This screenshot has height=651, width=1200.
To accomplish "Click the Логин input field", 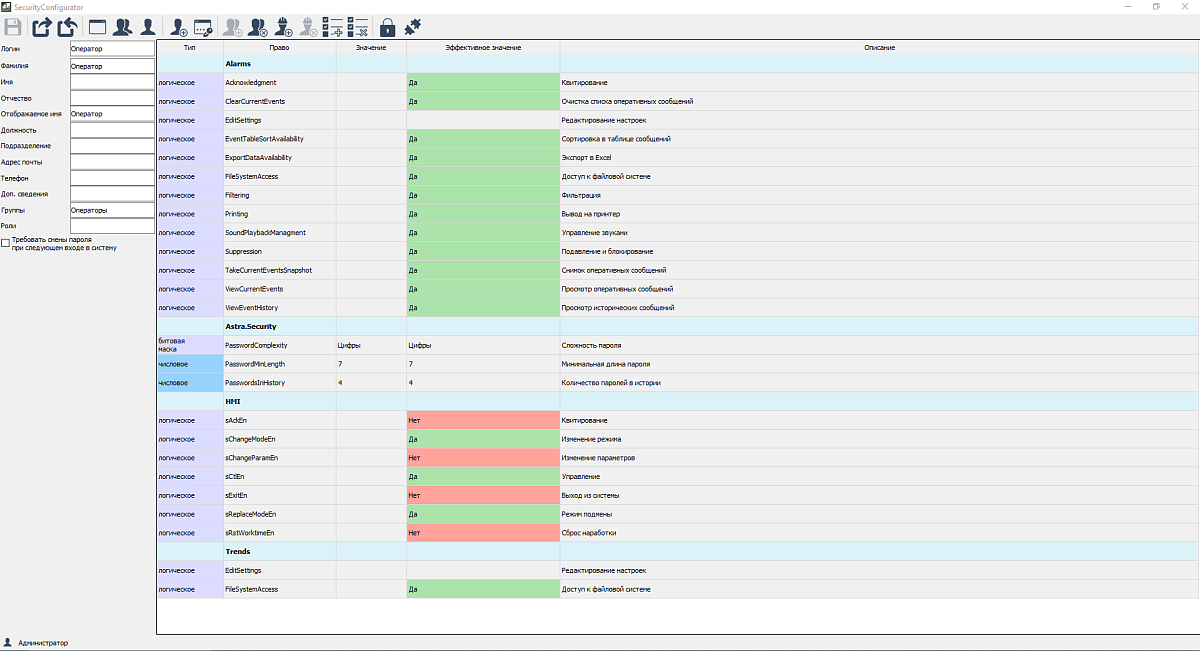I will tap(112, 47).
